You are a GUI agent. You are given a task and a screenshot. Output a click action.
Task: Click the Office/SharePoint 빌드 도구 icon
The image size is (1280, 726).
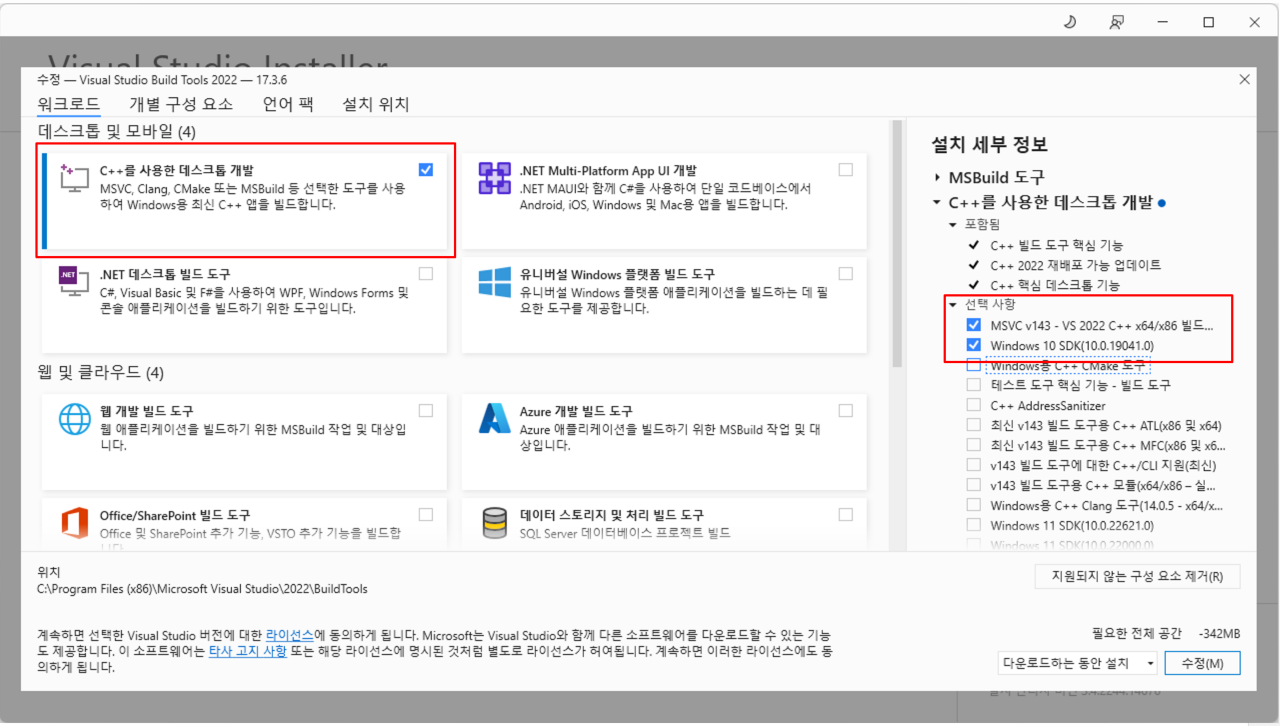76,522
